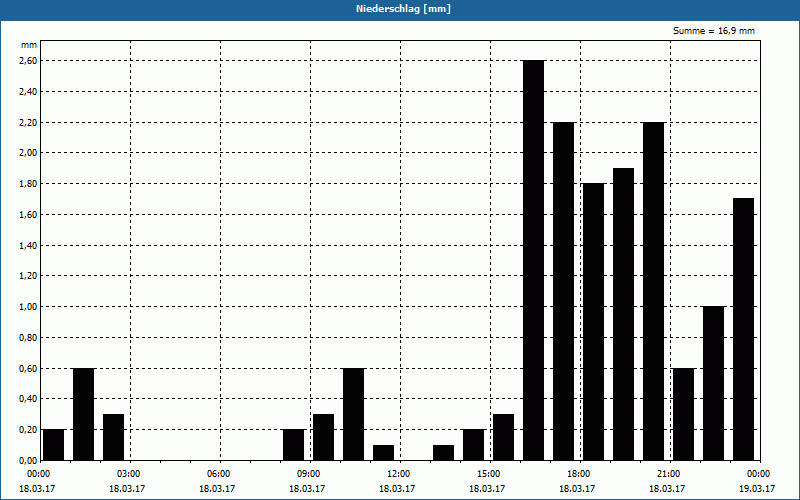Click the 0,30 mm bar right after 09:00

click(323, 437)
